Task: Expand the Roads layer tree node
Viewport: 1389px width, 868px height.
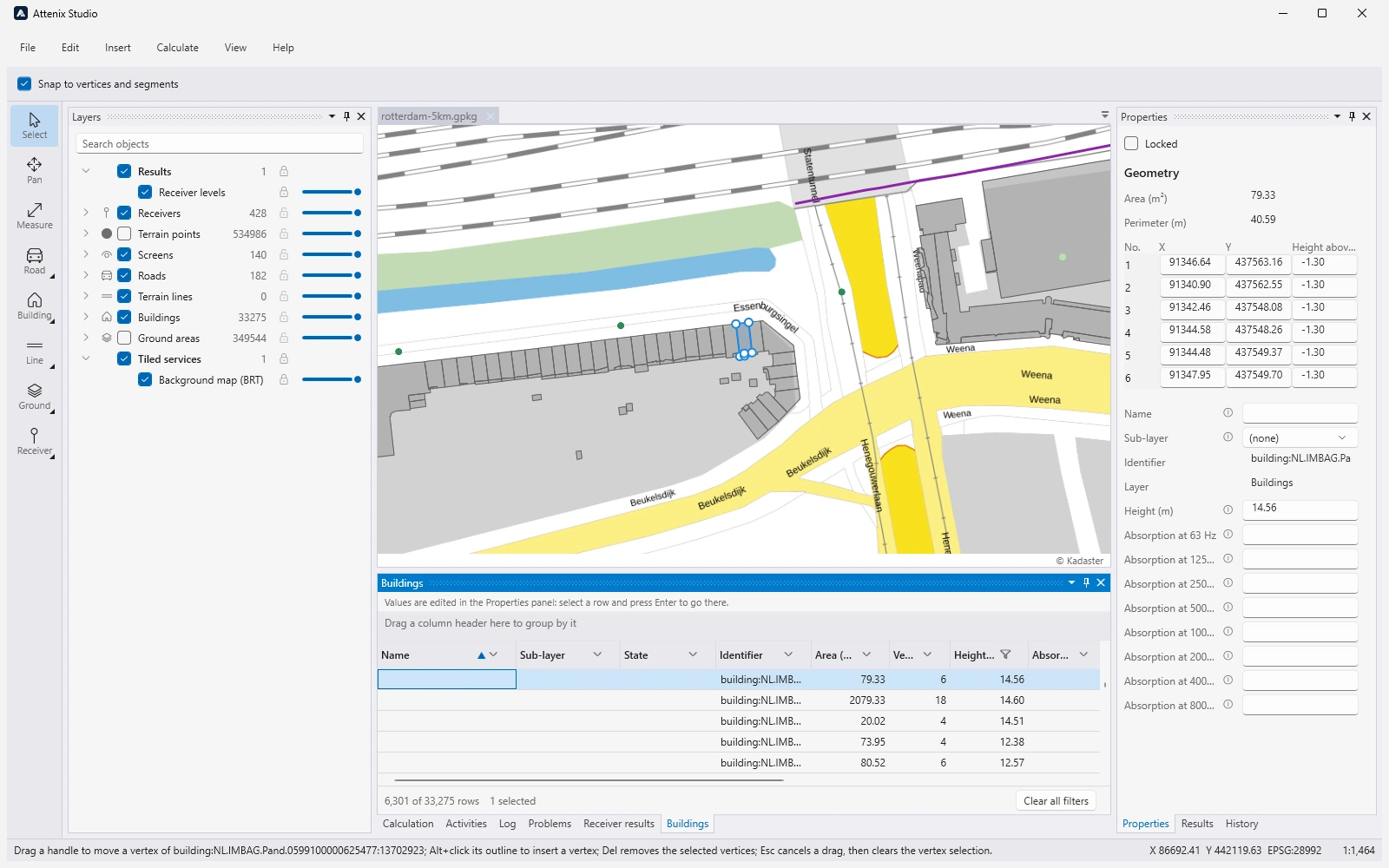Action: pyautogui.click(x=86, y=275)
